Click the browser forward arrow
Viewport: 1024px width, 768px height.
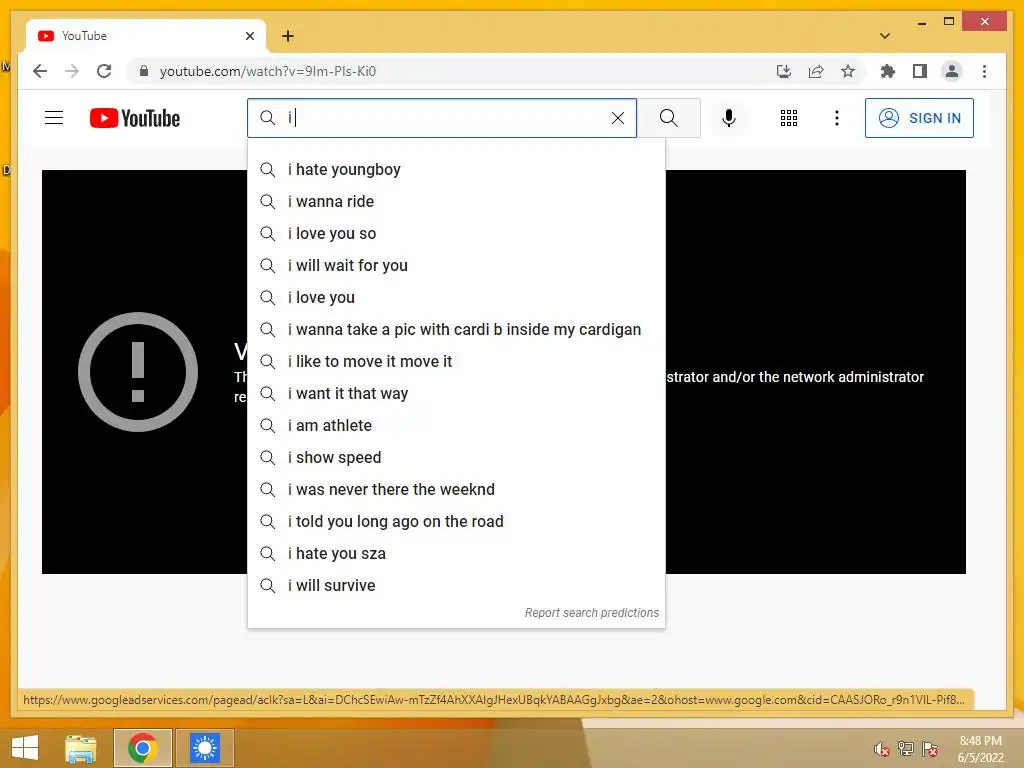click(72, 71)
